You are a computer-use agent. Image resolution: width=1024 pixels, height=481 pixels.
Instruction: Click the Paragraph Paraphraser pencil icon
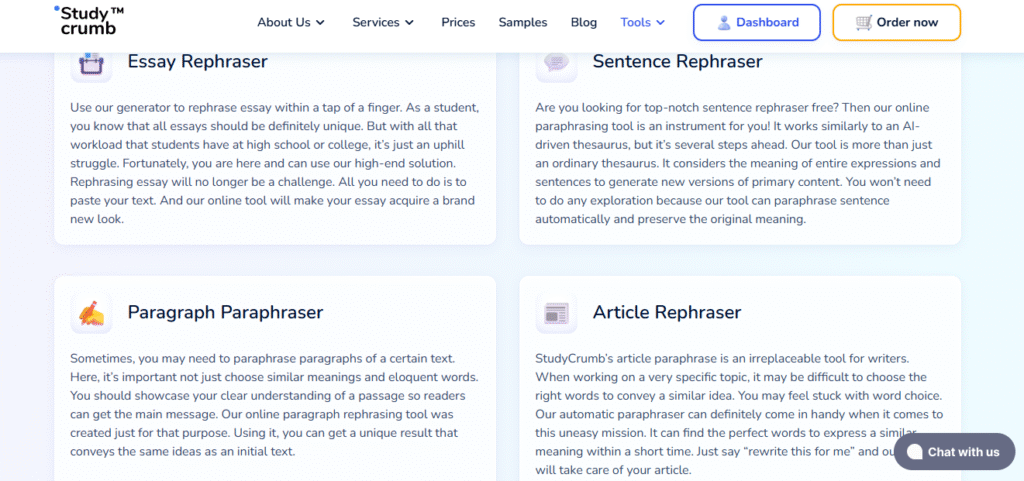coord(91,313)
